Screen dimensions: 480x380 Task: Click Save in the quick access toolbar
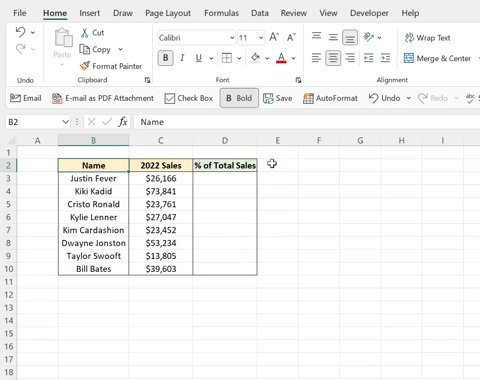pyautogui.click(x=278, y=98)
